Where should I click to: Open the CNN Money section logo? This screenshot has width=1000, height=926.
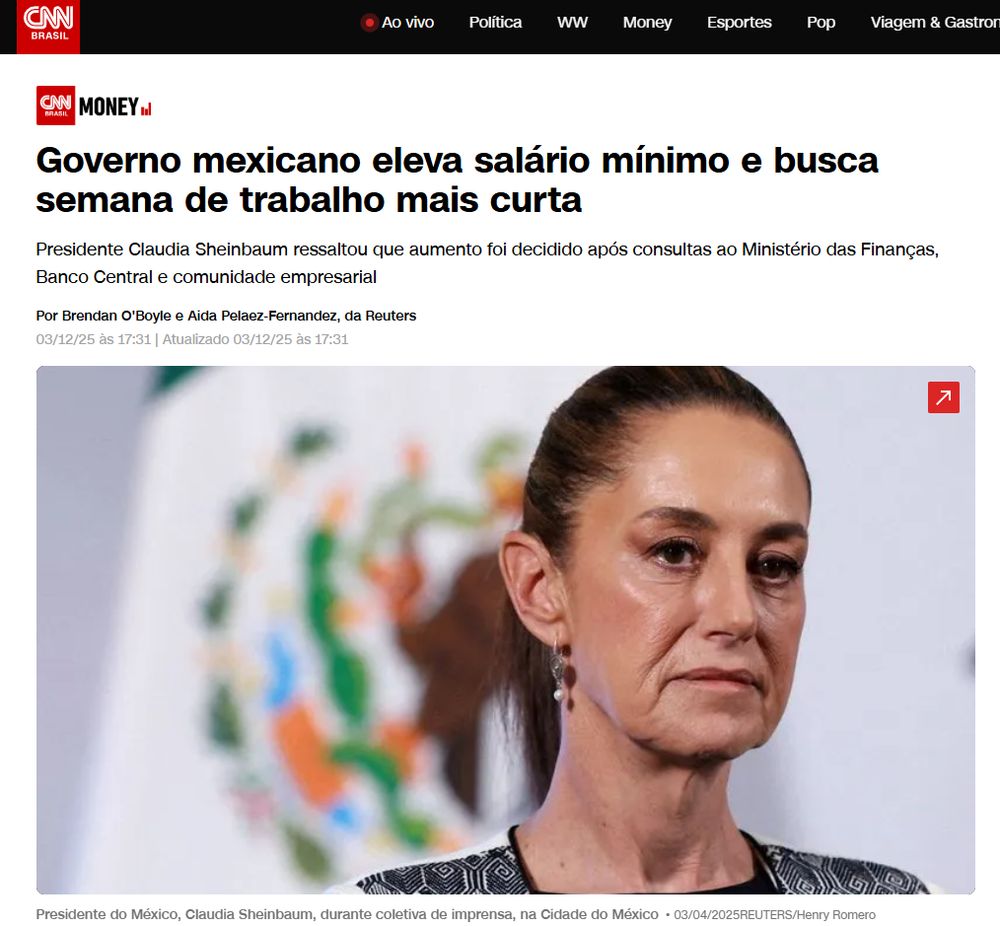coord(94,105)
